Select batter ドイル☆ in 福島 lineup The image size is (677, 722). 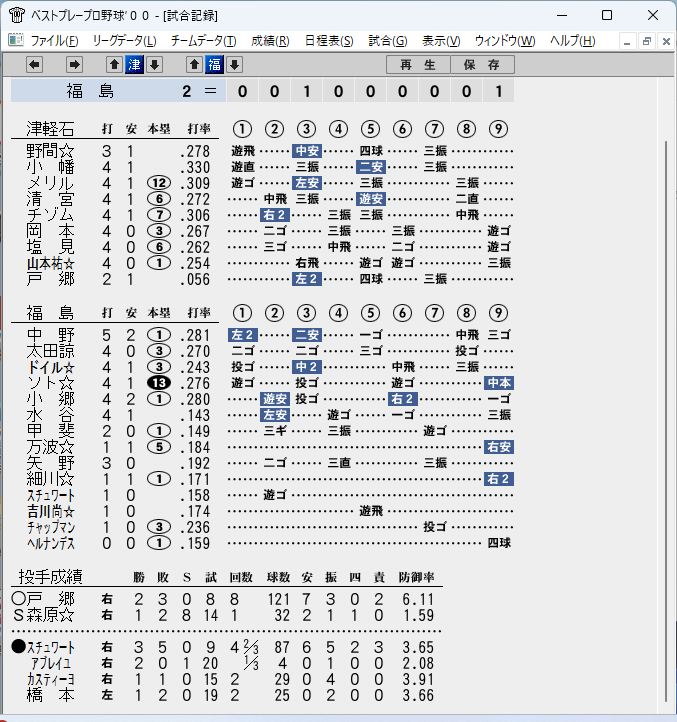coord(50,367)
